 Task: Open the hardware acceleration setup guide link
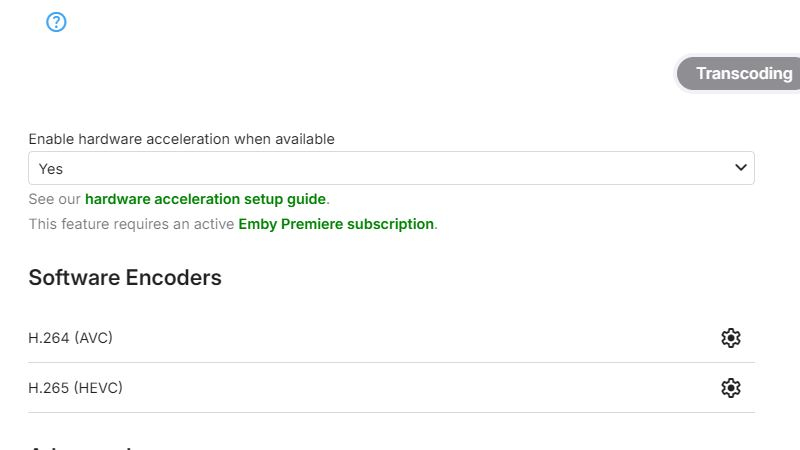click(x=205, y=199)
